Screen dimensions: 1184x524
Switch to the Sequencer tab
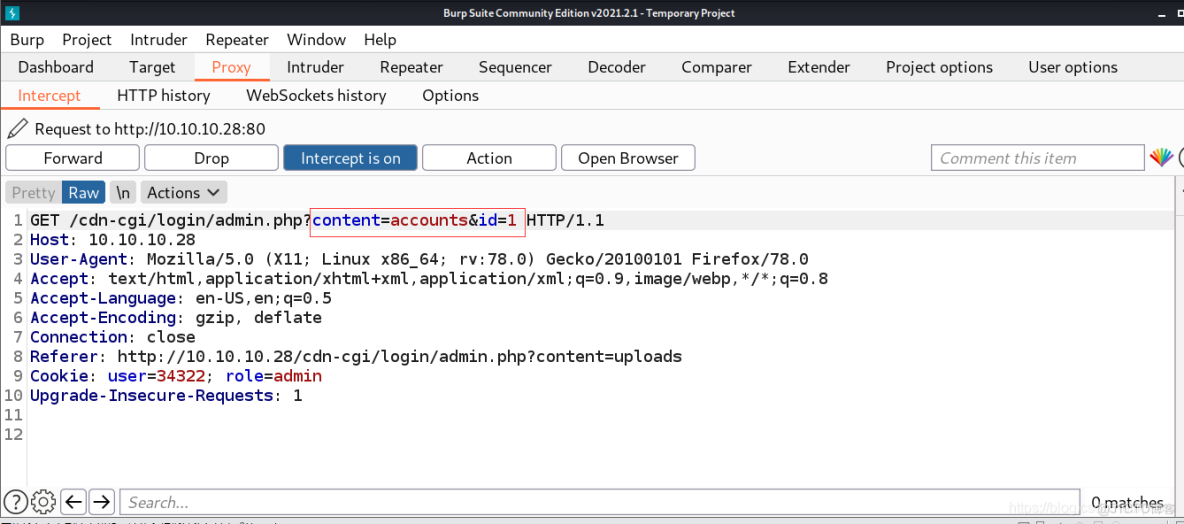515,67
